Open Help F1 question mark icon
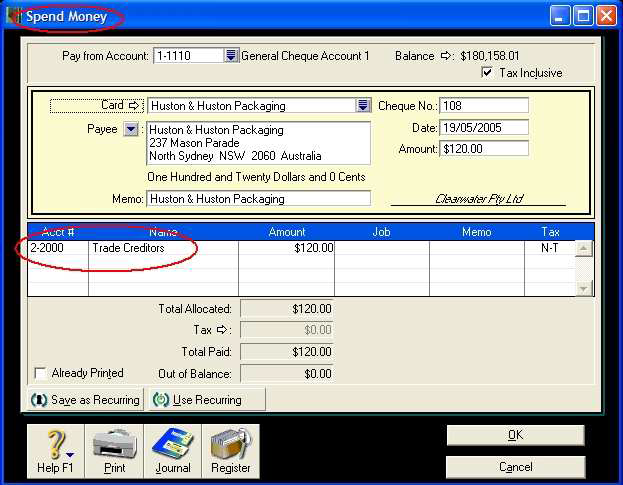This screenshot has width=623, height=485. coord(56,451)
